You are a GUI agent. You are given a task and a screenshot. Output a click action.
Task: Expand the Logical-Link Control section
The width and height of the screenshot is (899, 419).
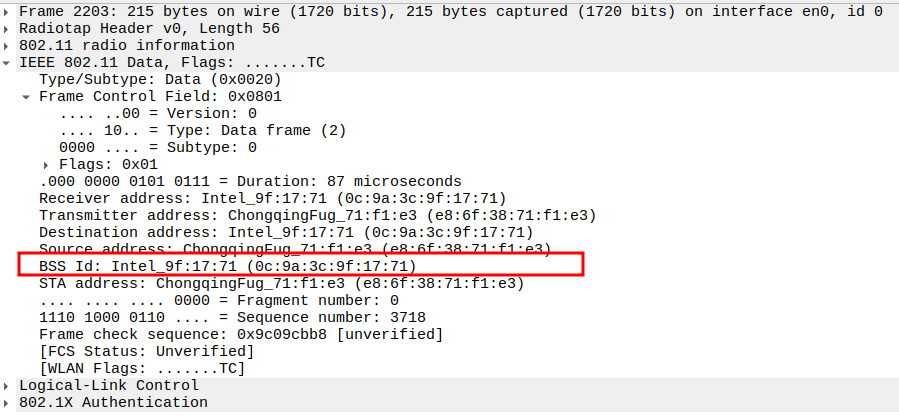coord(8,385)
